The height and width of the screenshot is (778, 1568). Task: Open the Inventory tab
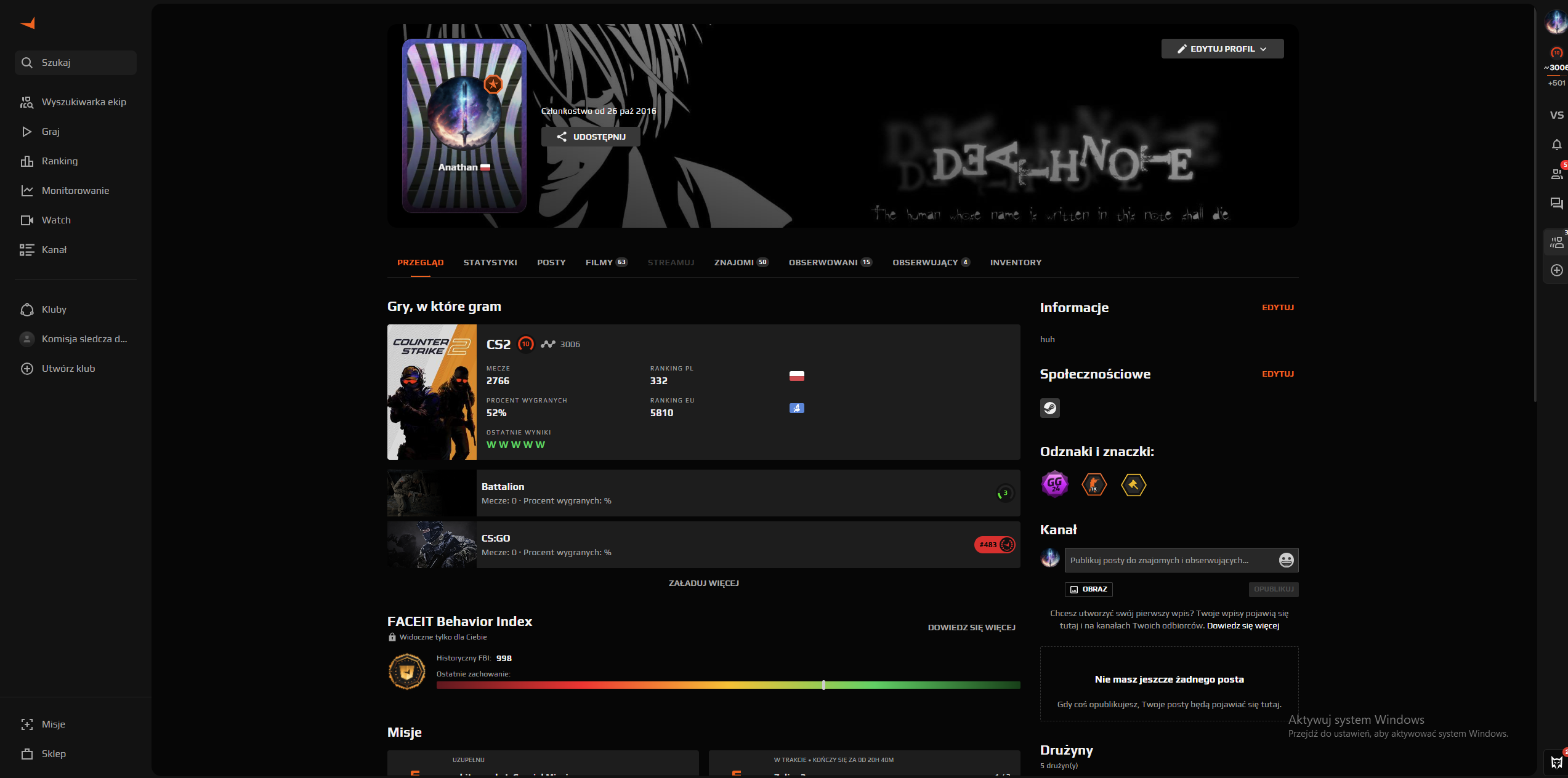pyautogui.click(x=1016, y=263)
